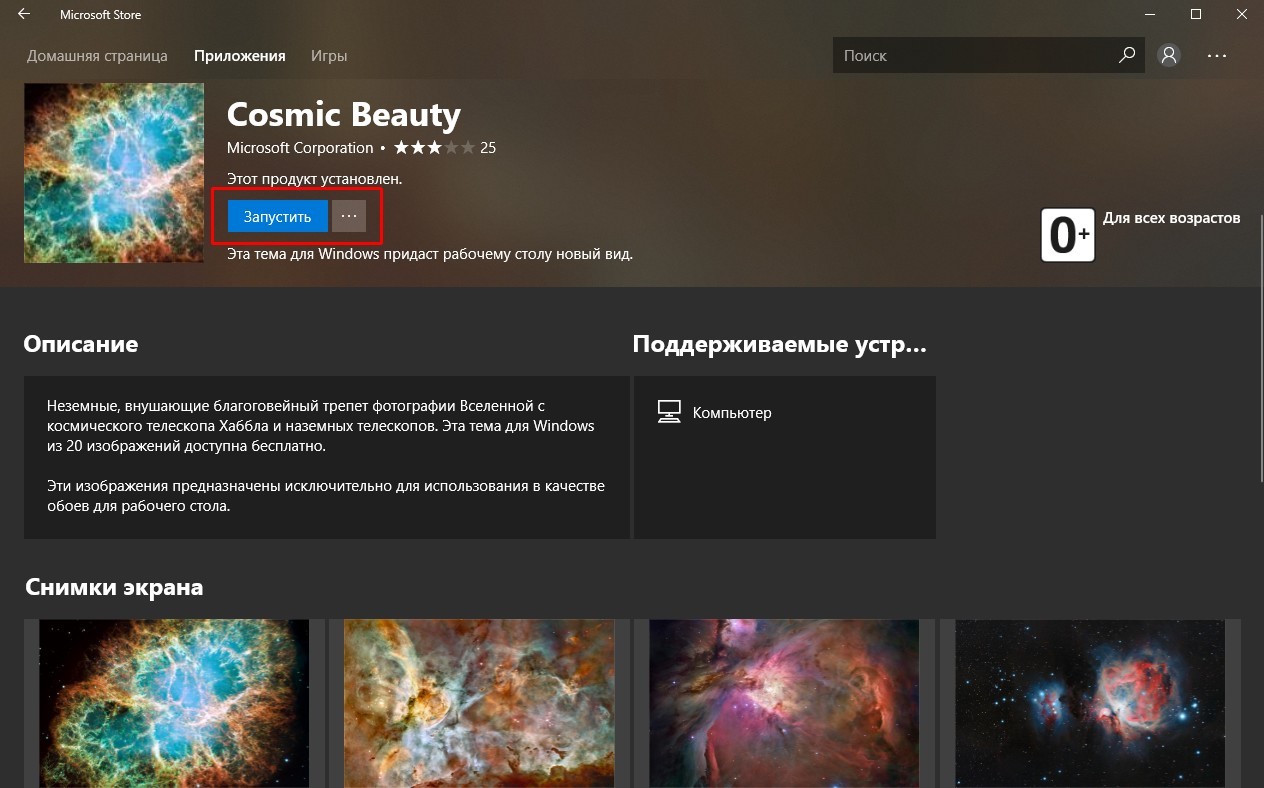Click the Этот продукт установлен status text

315,179
